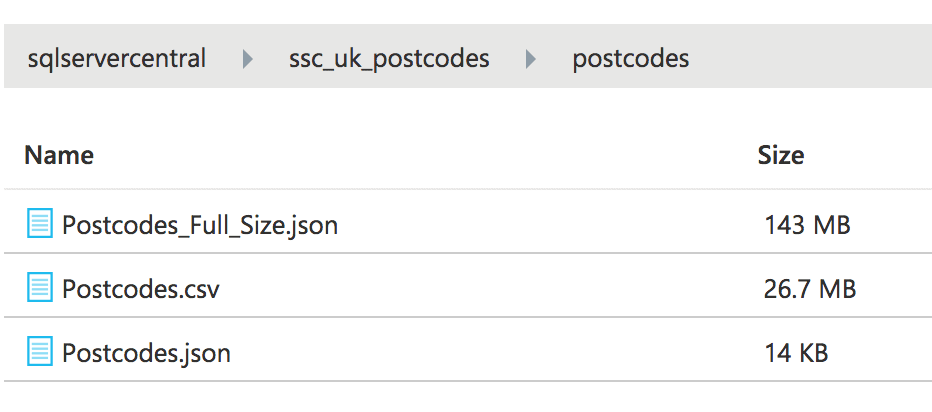Screen dimensions: 932x412
Task: Go to ssc_uk_postcodes breadcrumb folder
Action: (389, 59)
